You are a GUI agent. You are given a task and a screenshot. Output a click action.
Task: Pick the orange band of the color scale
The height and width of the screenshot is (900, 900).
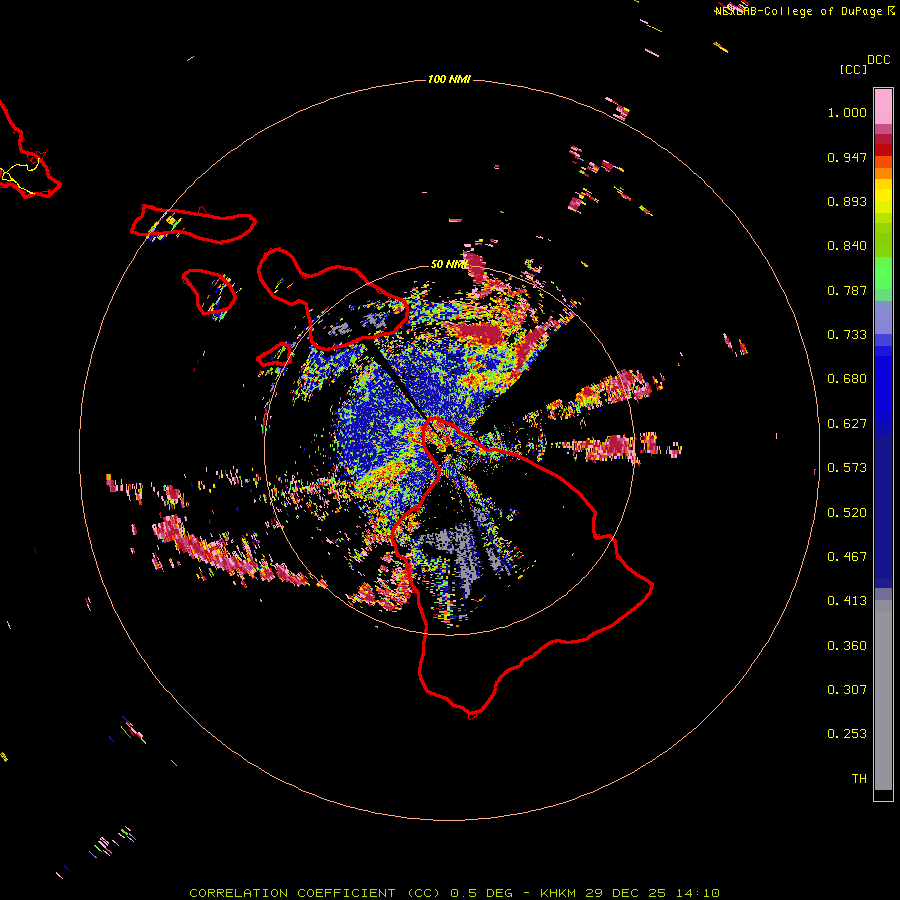(883, 173)
